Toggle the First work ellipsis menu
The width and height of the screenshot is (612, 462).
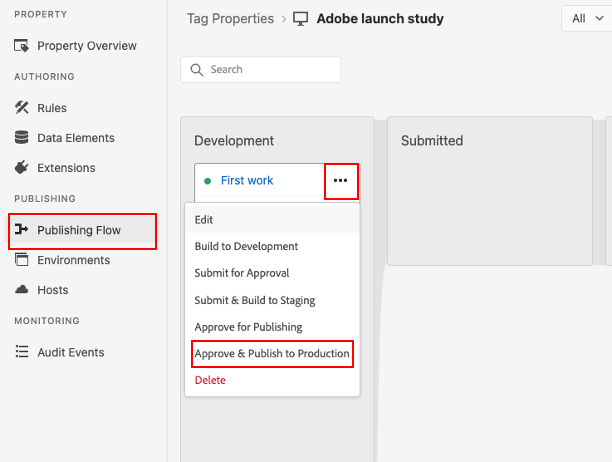(x=341, y=181)
